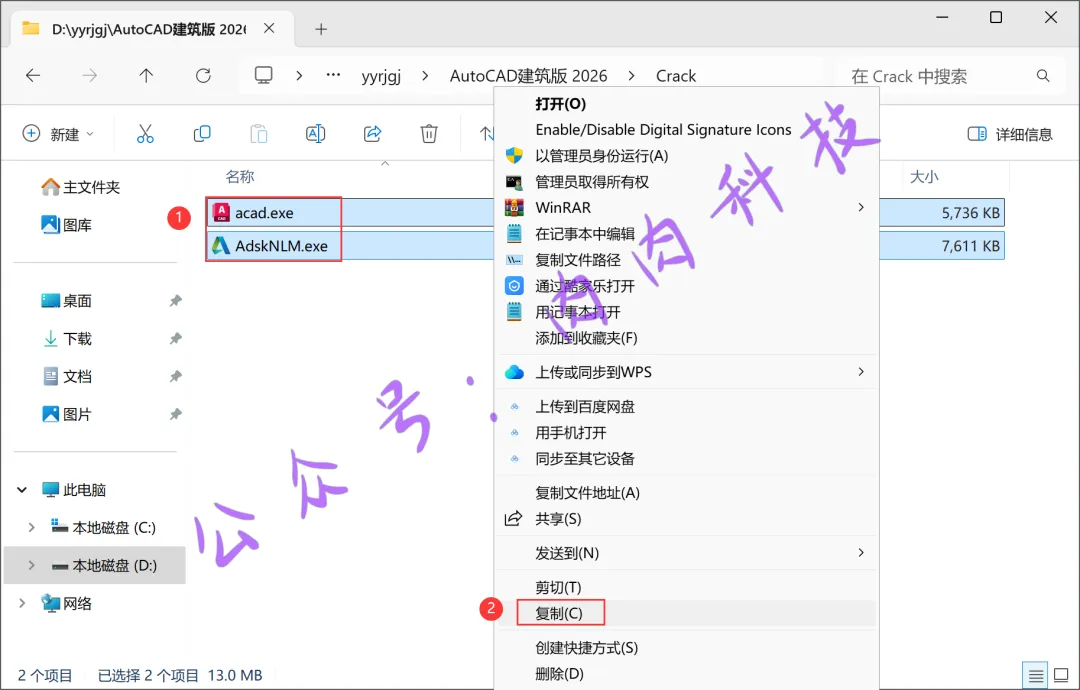Open the Details pane button
This screenshot has width=1080, height=690.
pyautogui.click(x=1010, y=134)
